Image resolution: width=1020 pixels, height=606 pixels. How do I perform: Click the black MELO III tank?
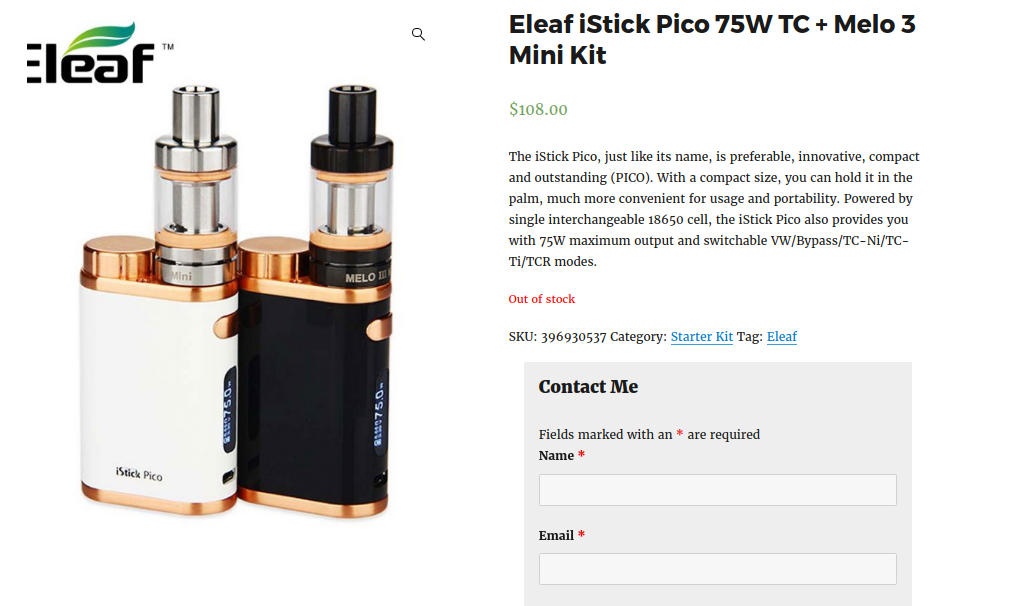(352, 185)
